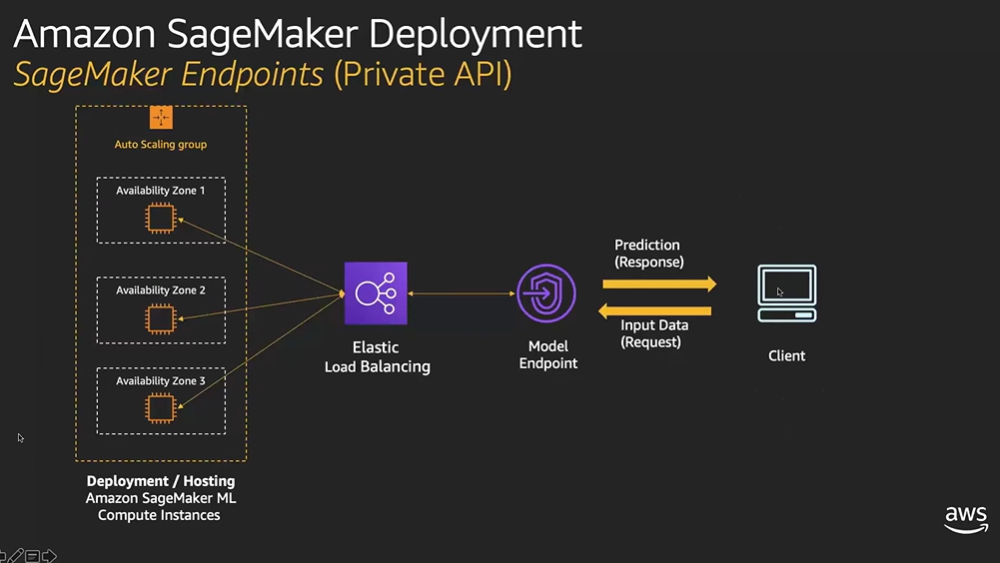1000x563 pixels.
Task: Click the compute chip in Availability Zone 2
Action: coord(161,318)
